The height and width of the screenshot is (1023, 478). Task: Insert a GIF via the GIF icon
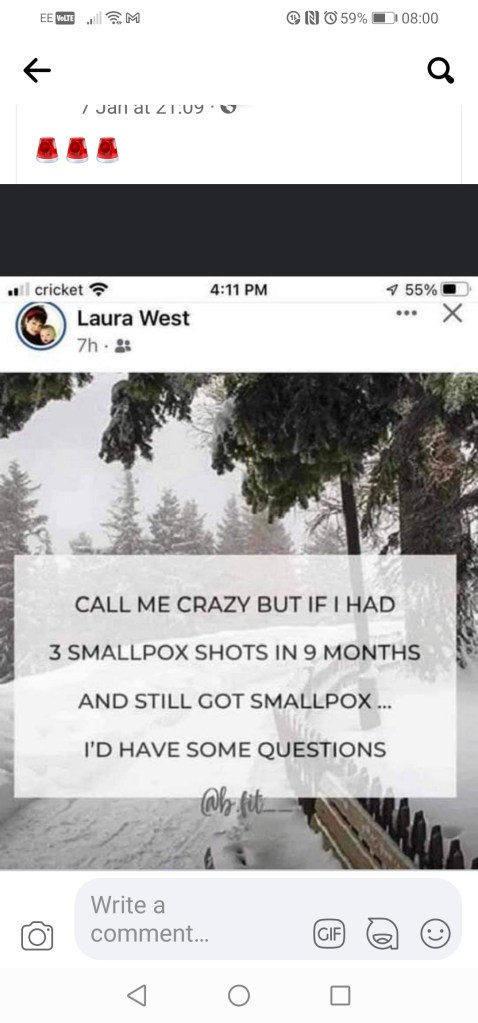pos(329,934)
